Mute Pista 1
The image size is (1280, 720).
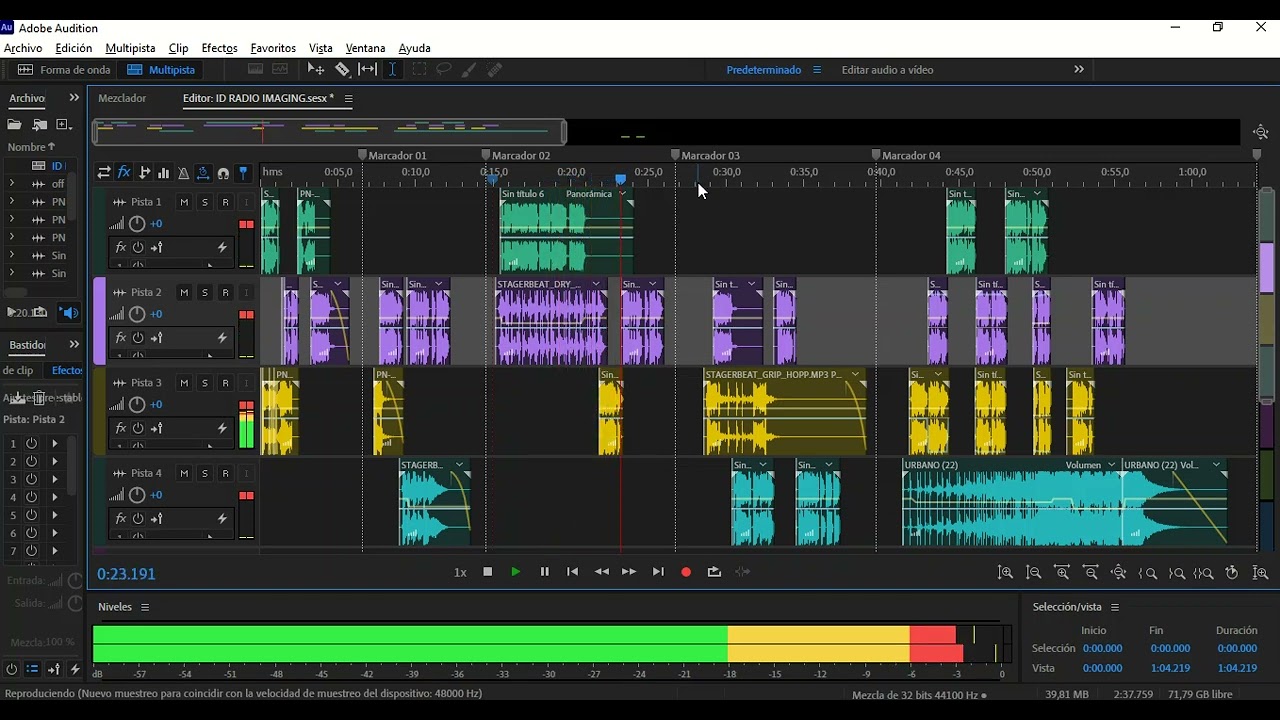pyautogui.click(x=184, y=202)
